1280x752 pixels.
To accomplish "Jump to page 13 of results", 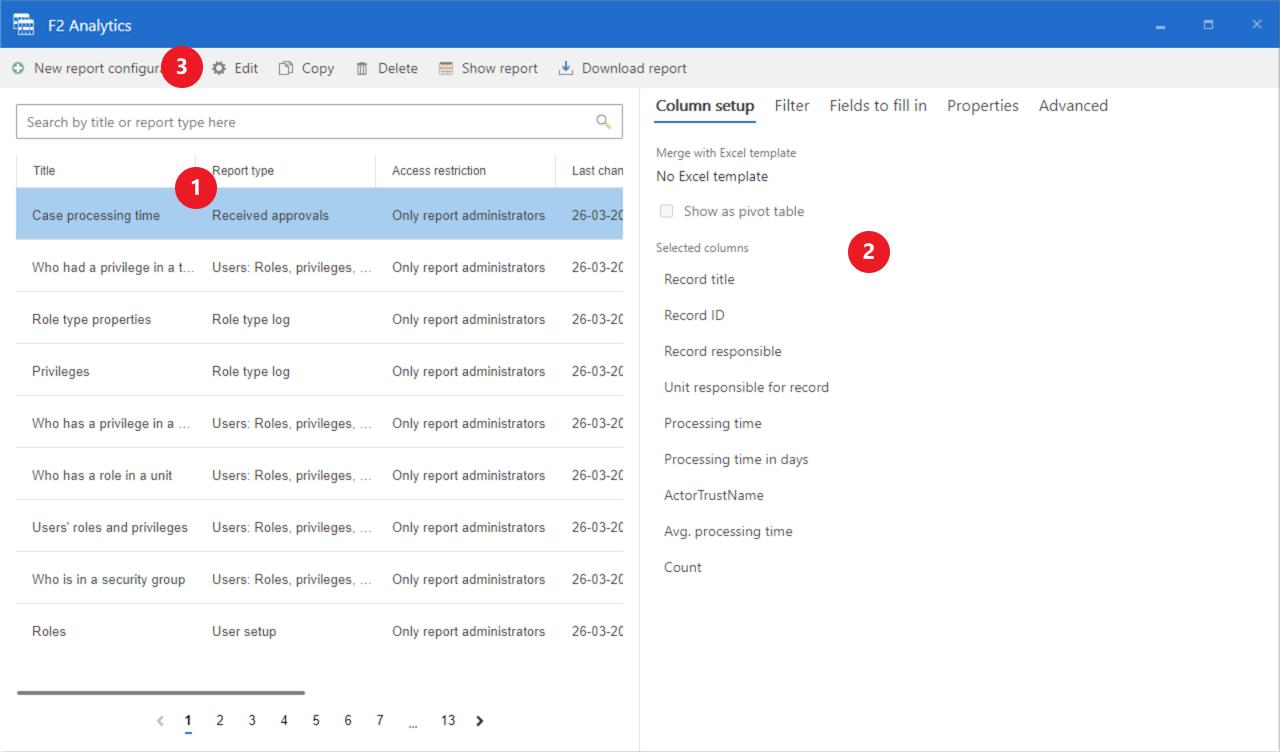I will pos(448,721).
